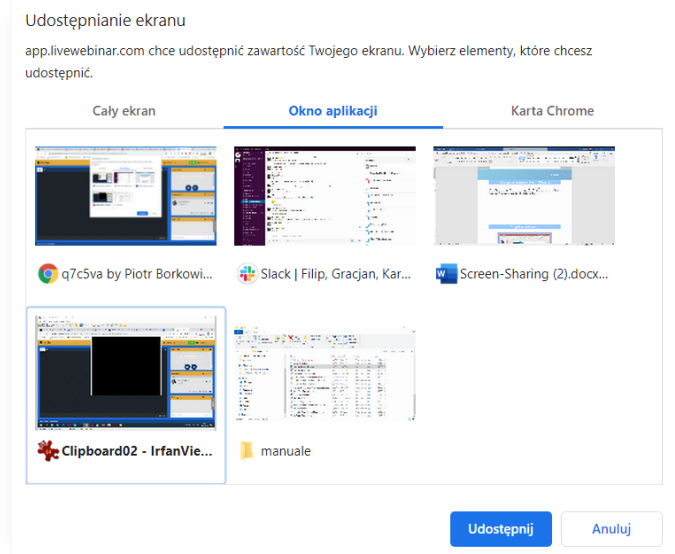The image size is (675, 554).
Task: Click the Word document icon
Action: tap(446, 273)
